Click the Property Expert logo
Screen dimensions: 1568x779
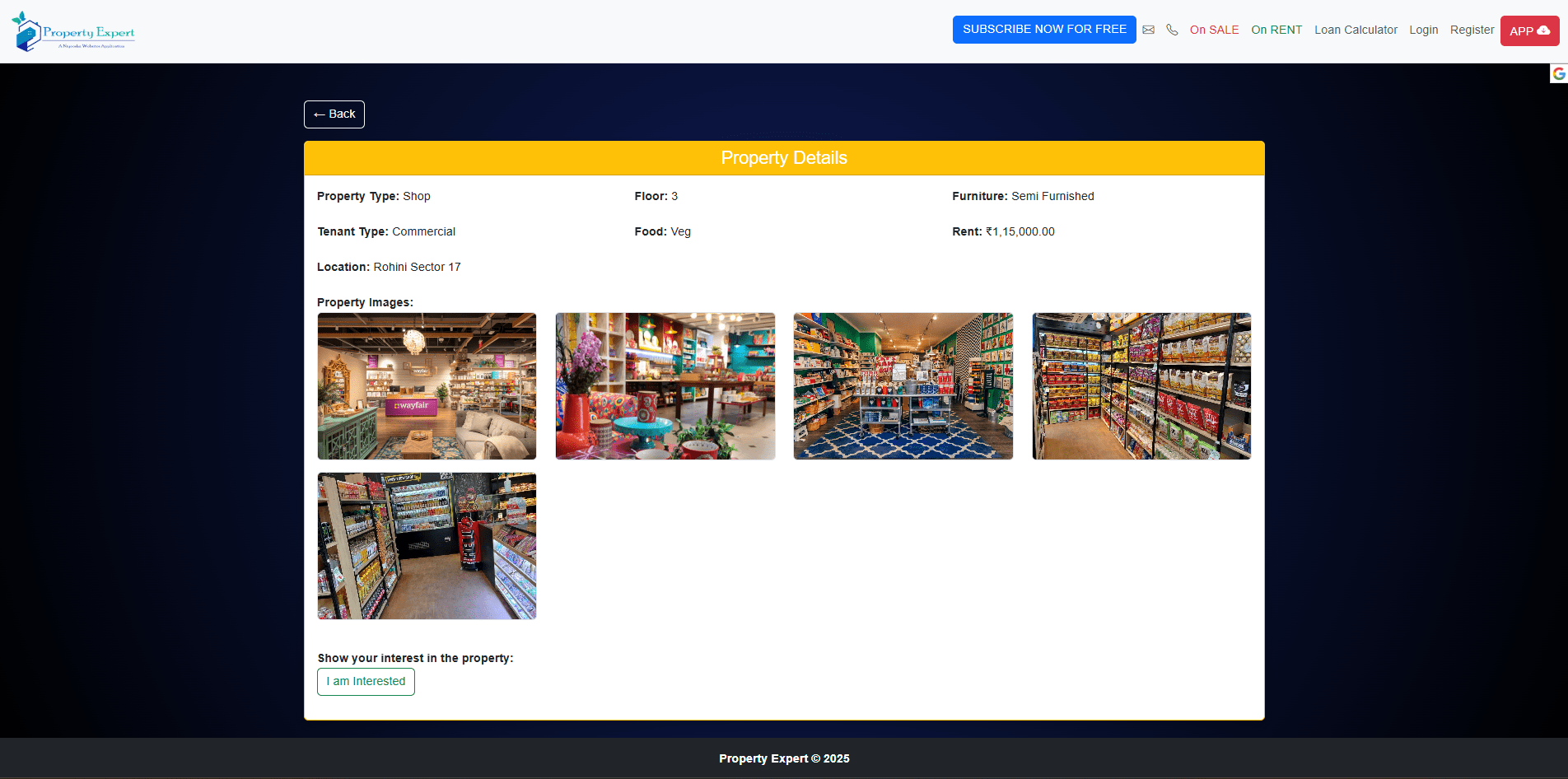(73, 31)
